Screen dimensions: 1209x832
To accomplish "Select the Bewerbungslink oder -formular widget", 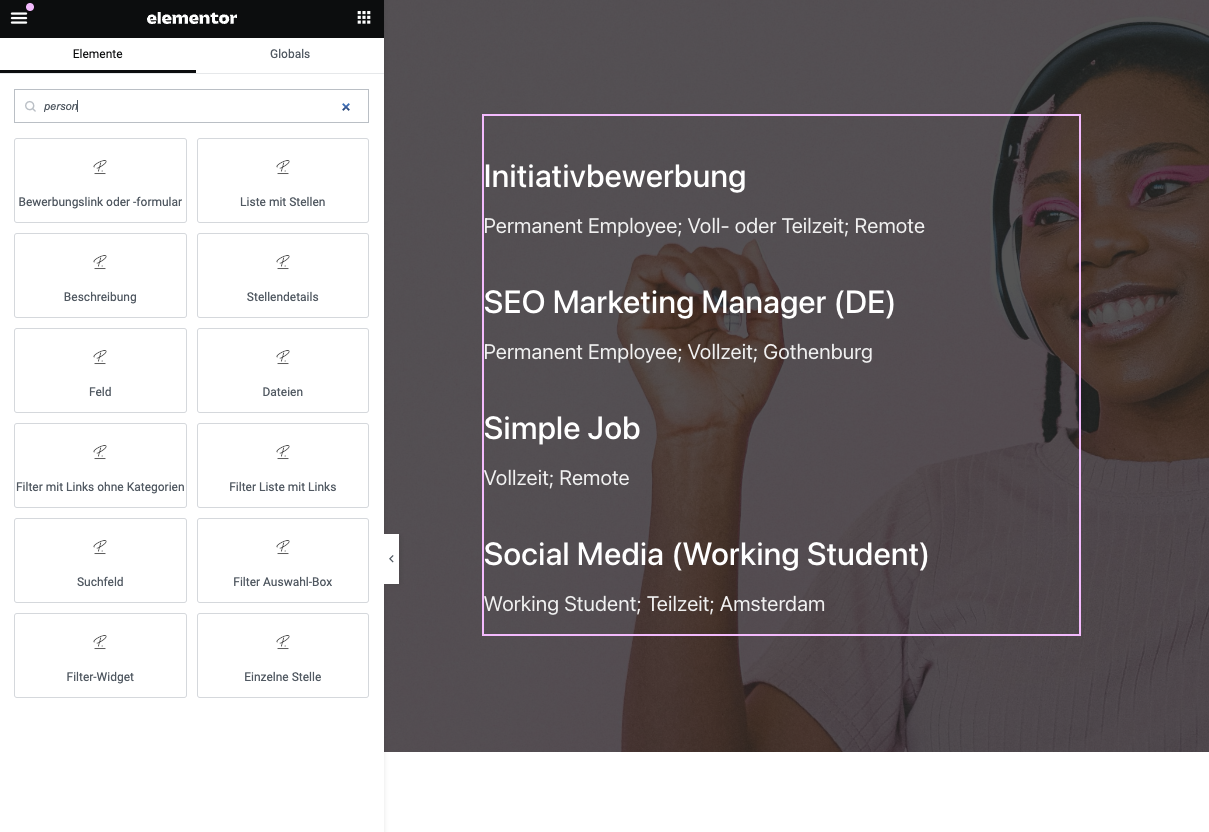I will (100, 180).
